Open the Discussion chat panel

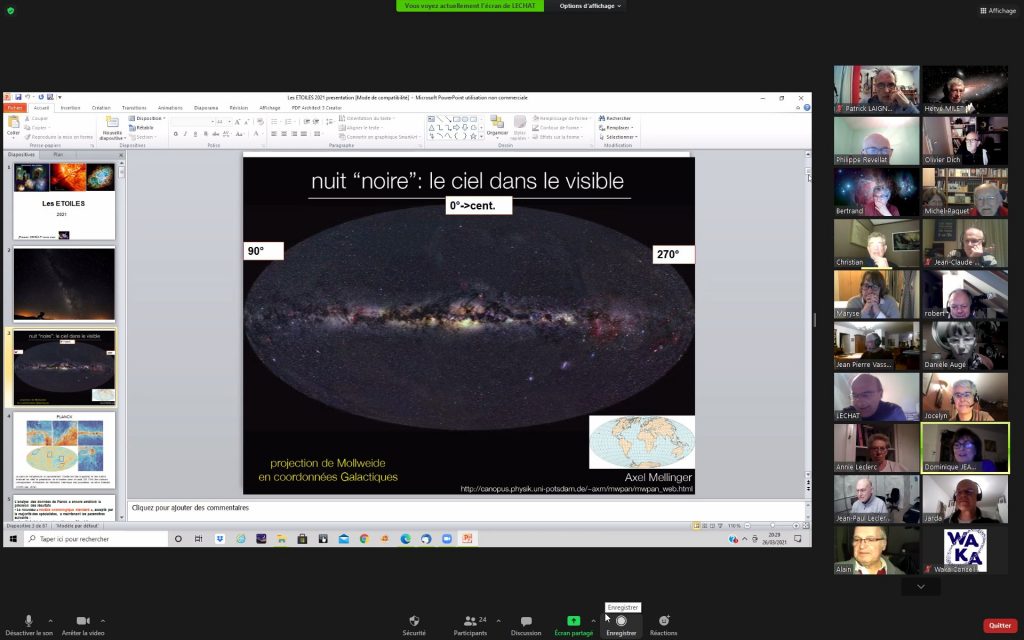526,625
